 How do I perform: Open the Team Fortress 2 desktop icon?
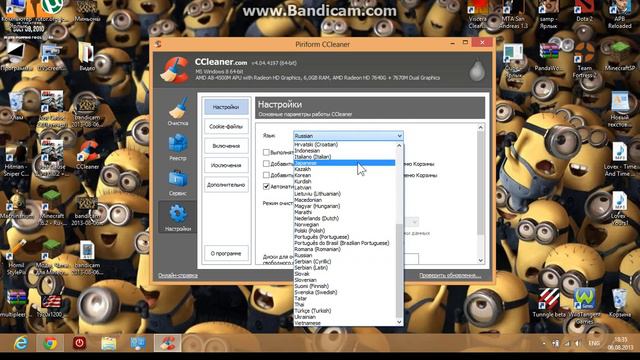584,60
